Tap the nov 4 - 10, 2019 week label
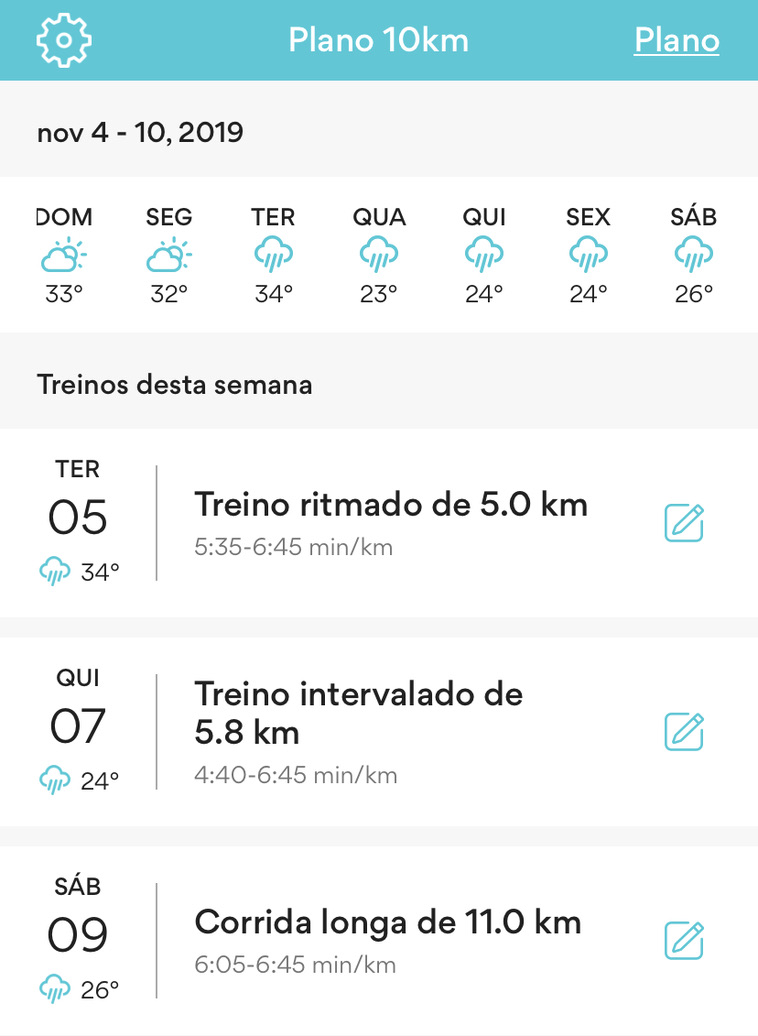Viewport: 758px width, 1036px height. tap(140, 132)
